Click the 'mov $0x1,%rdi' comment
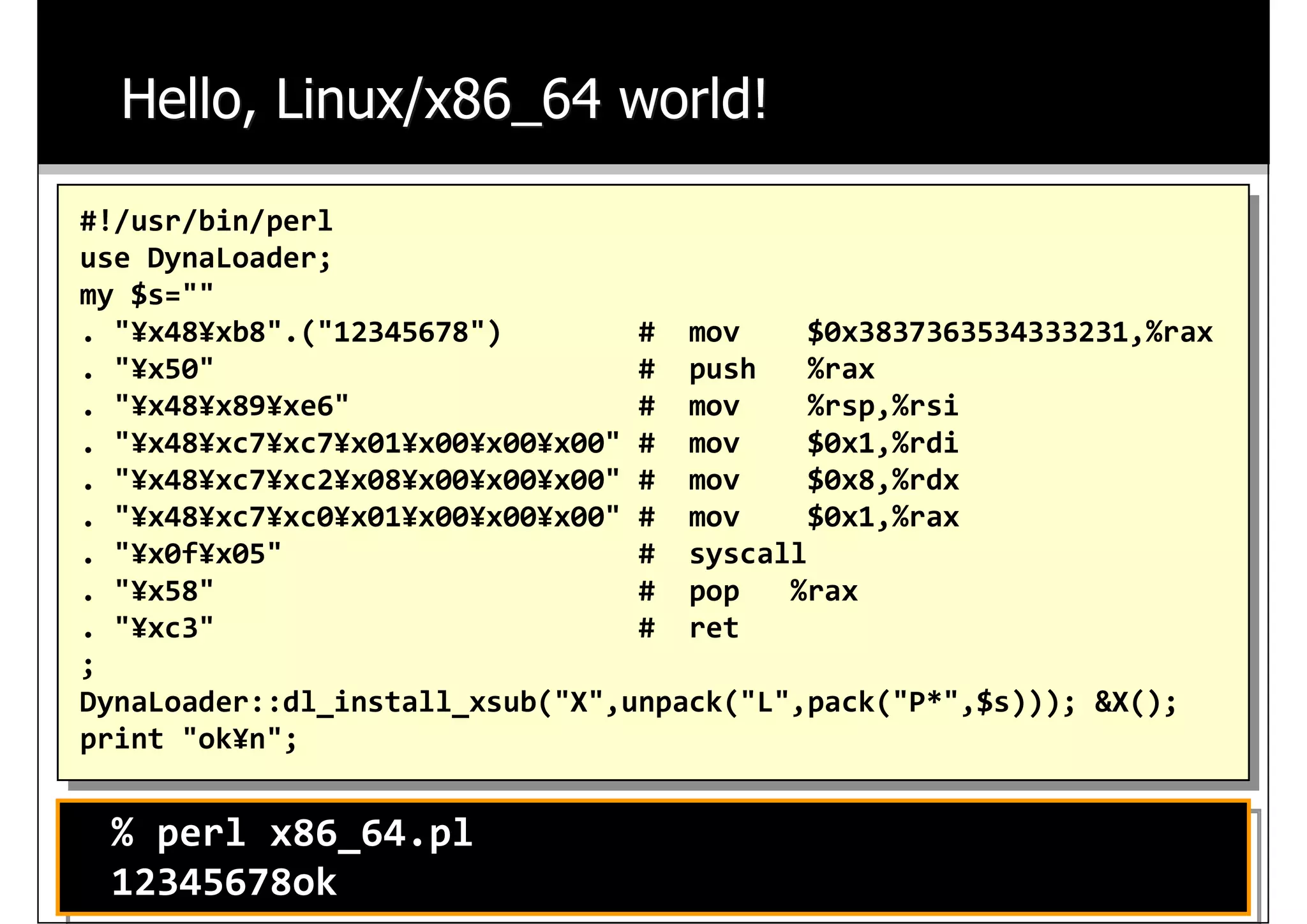The height and width of the screenshot is (924, 1307). tap(823, 443)
